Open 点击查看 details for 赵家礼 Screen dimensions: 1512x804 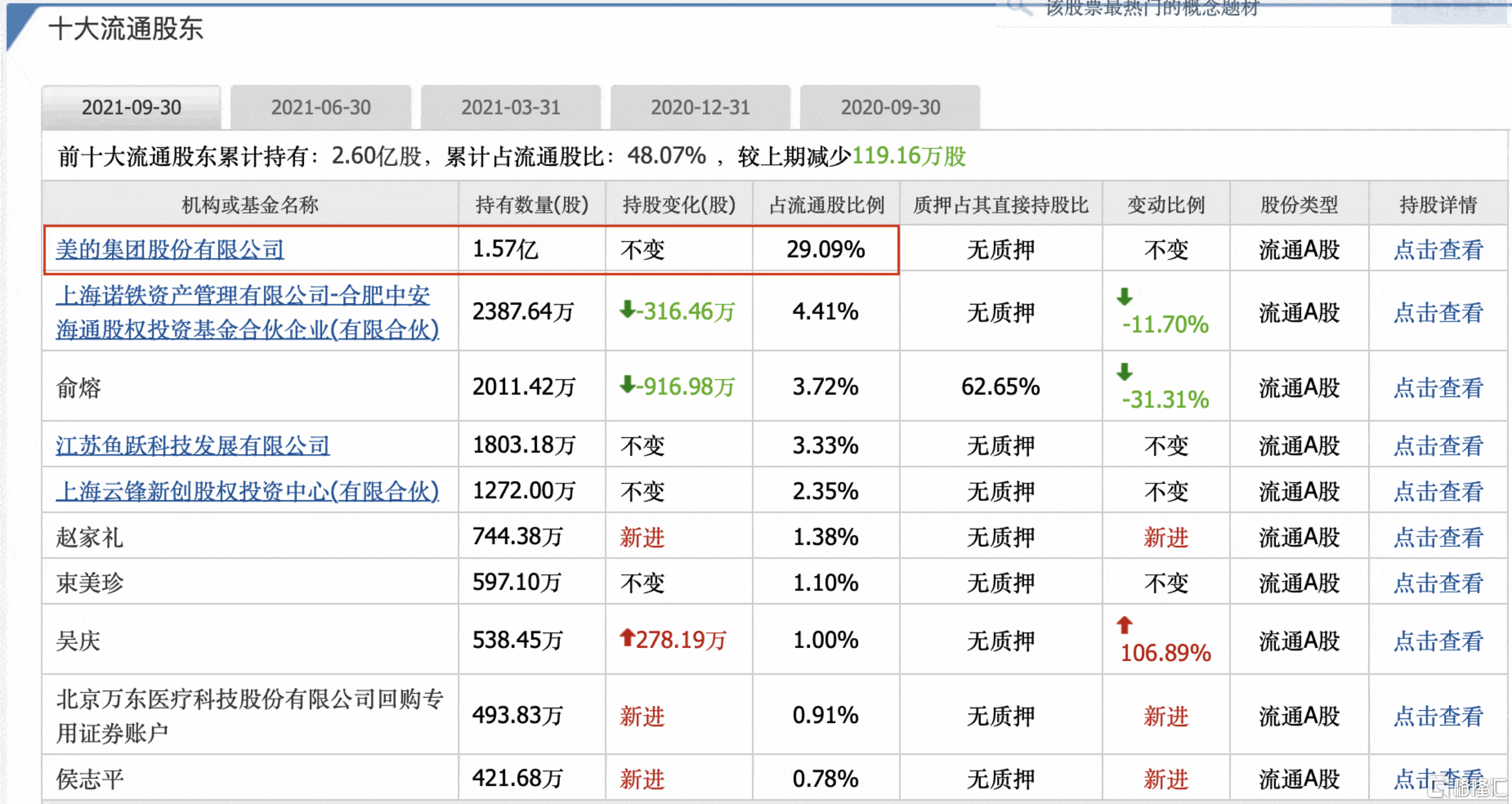(x=1438, y=538)
